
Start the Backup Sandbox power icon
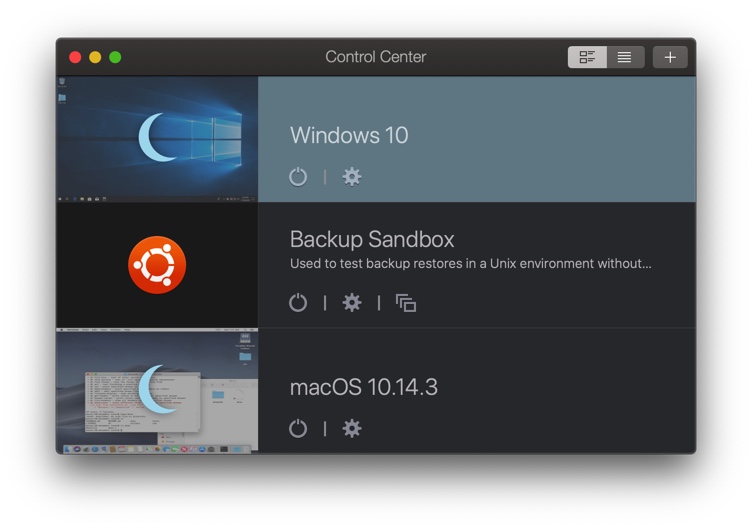tap(298, 303)
